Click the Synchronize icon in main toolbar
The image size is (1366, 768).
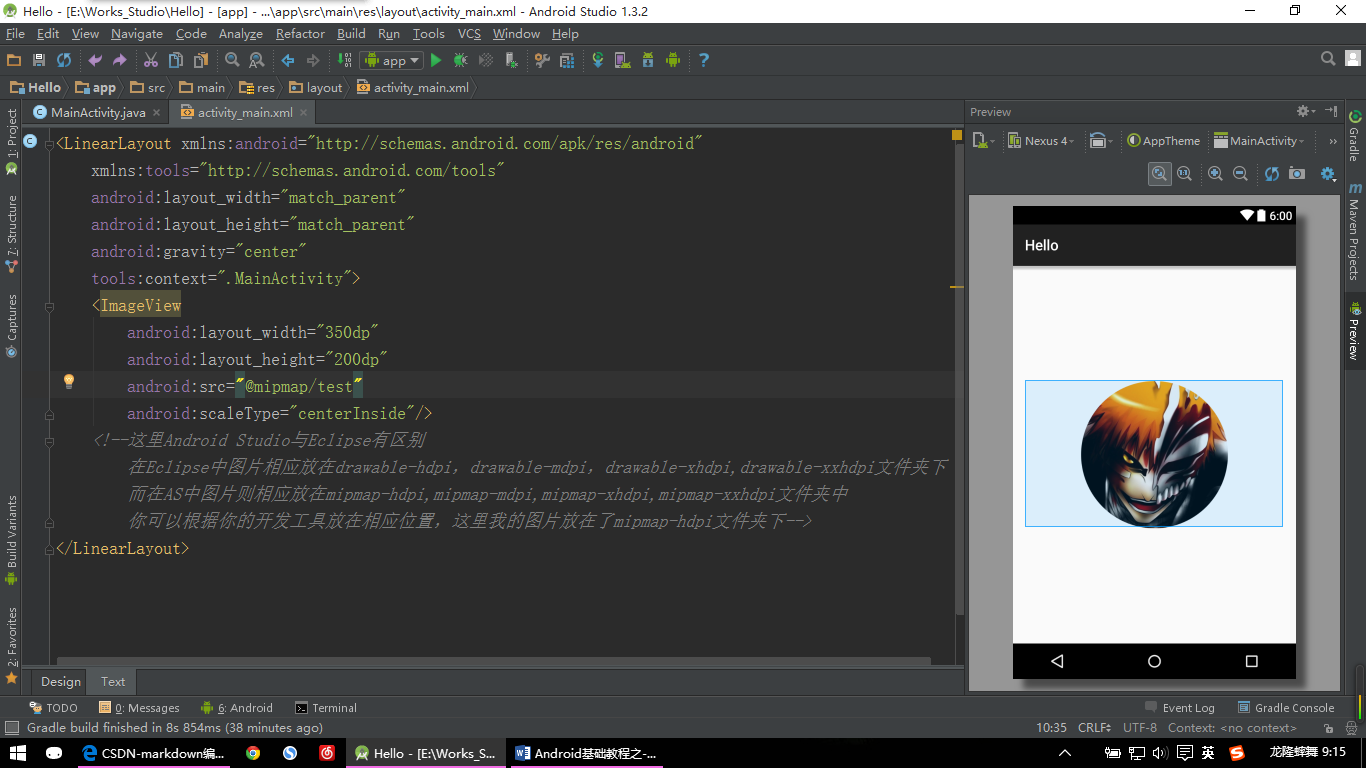point(64,60)
